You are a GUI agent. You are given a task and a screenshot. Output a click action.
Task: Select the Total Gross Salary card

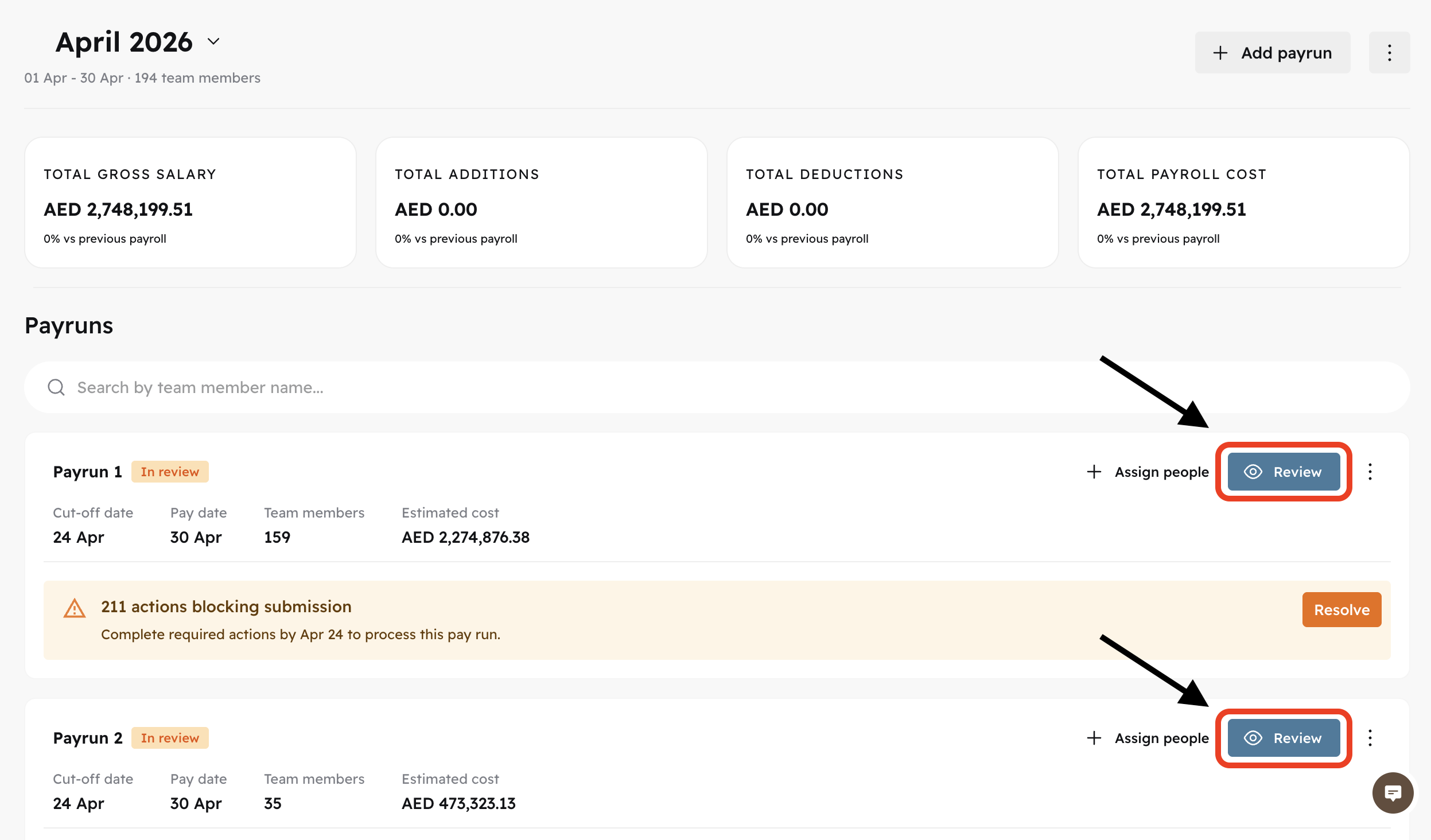point(190,203)
